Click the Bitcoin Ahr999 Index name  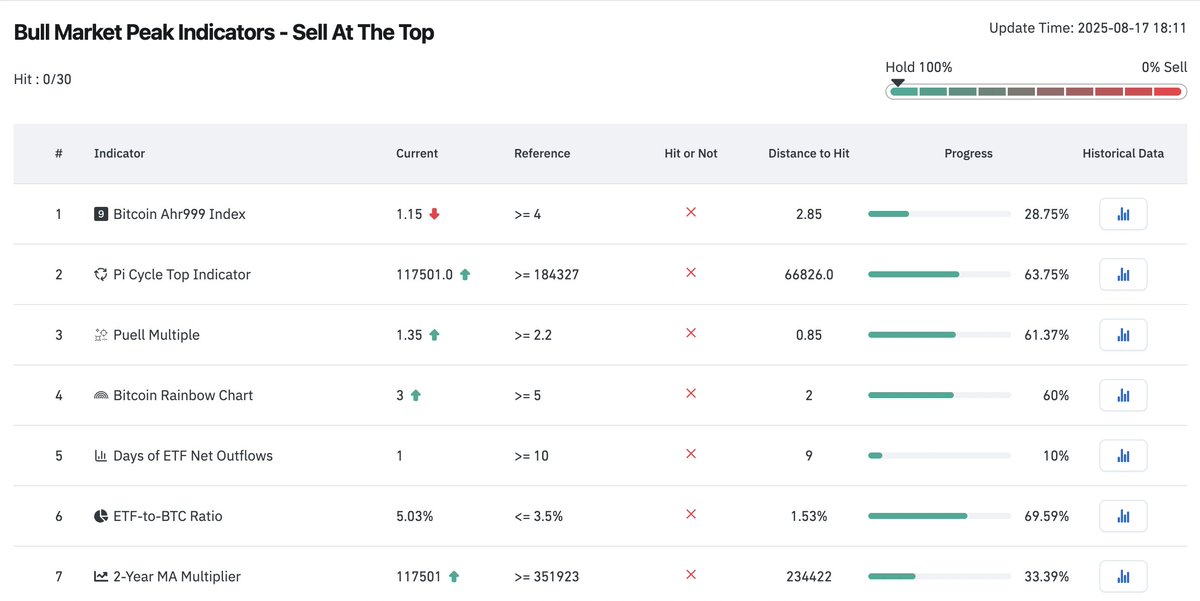click(x=179, y=214)
